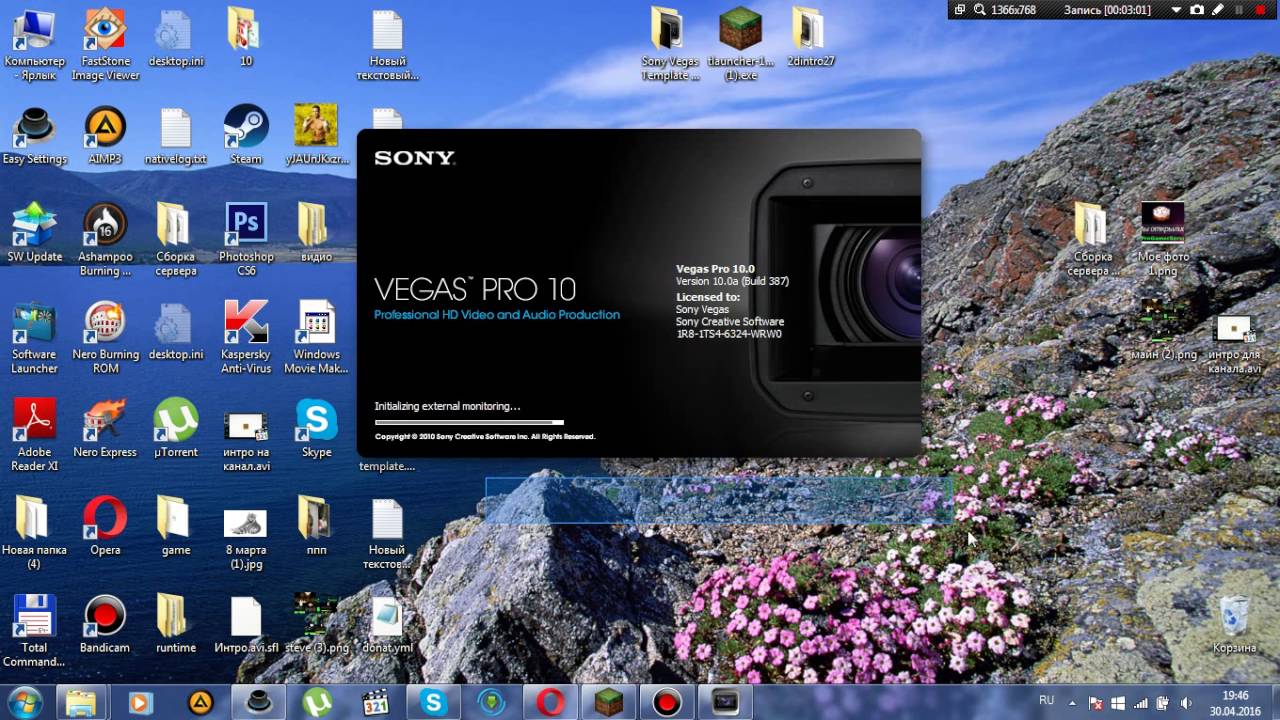Select the видео folder on desktop
Screen dimensions: 1280x720
click(x=316, y=233)
